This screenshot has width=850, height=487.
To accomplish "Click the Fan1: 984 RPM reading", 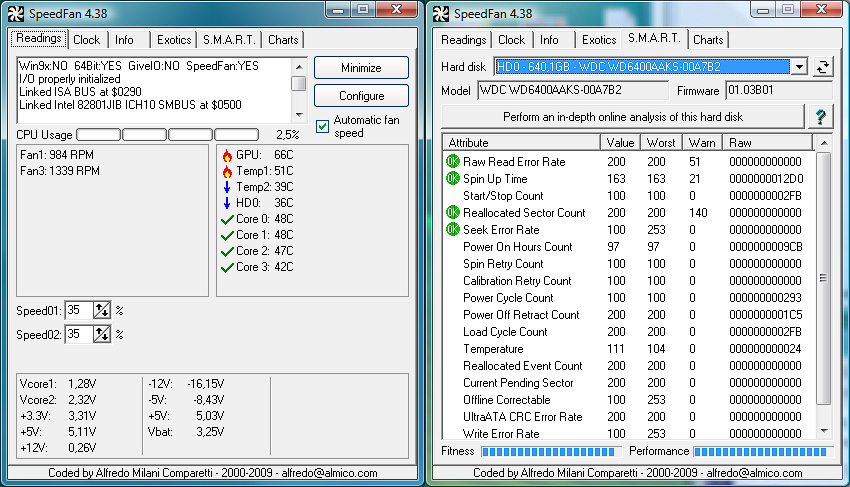I will click(57, 155).
